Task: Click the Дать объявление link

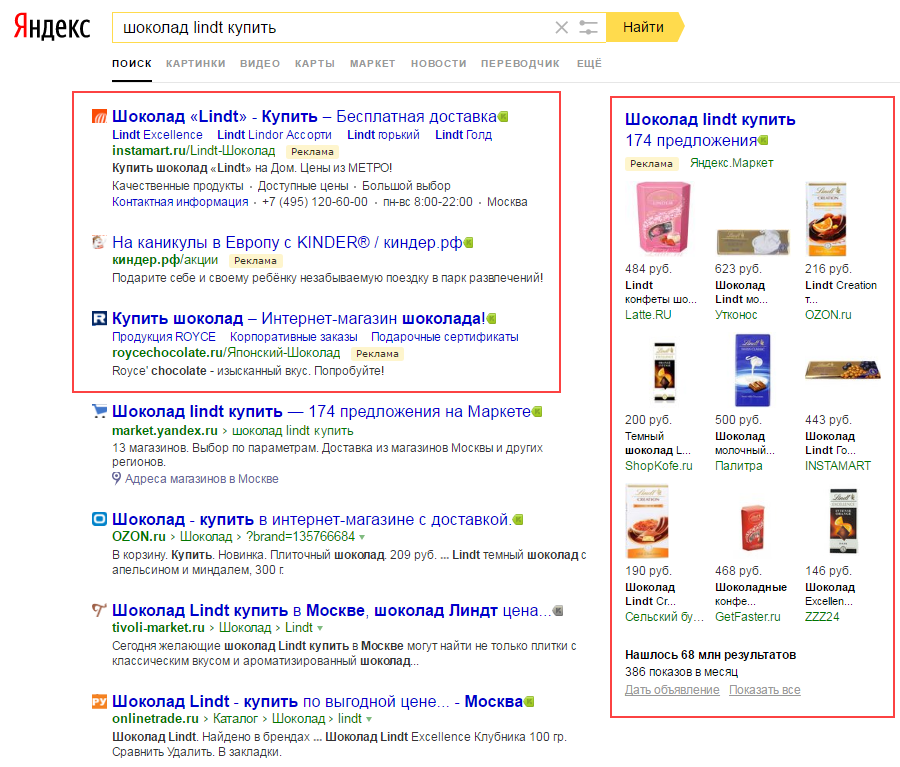Action: (671, 690)
